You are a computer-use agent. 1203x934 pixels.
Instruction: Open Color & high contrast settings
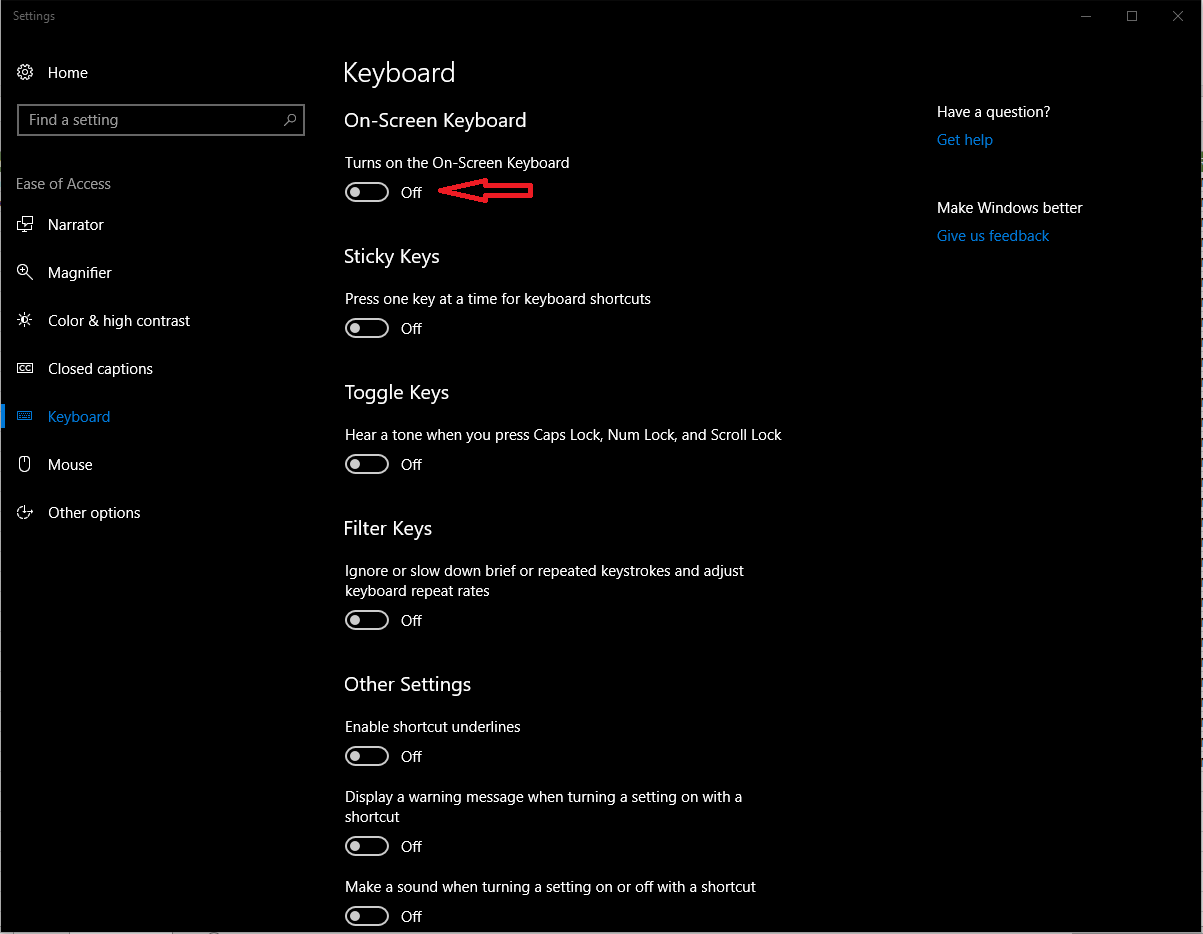coord(119,321)
